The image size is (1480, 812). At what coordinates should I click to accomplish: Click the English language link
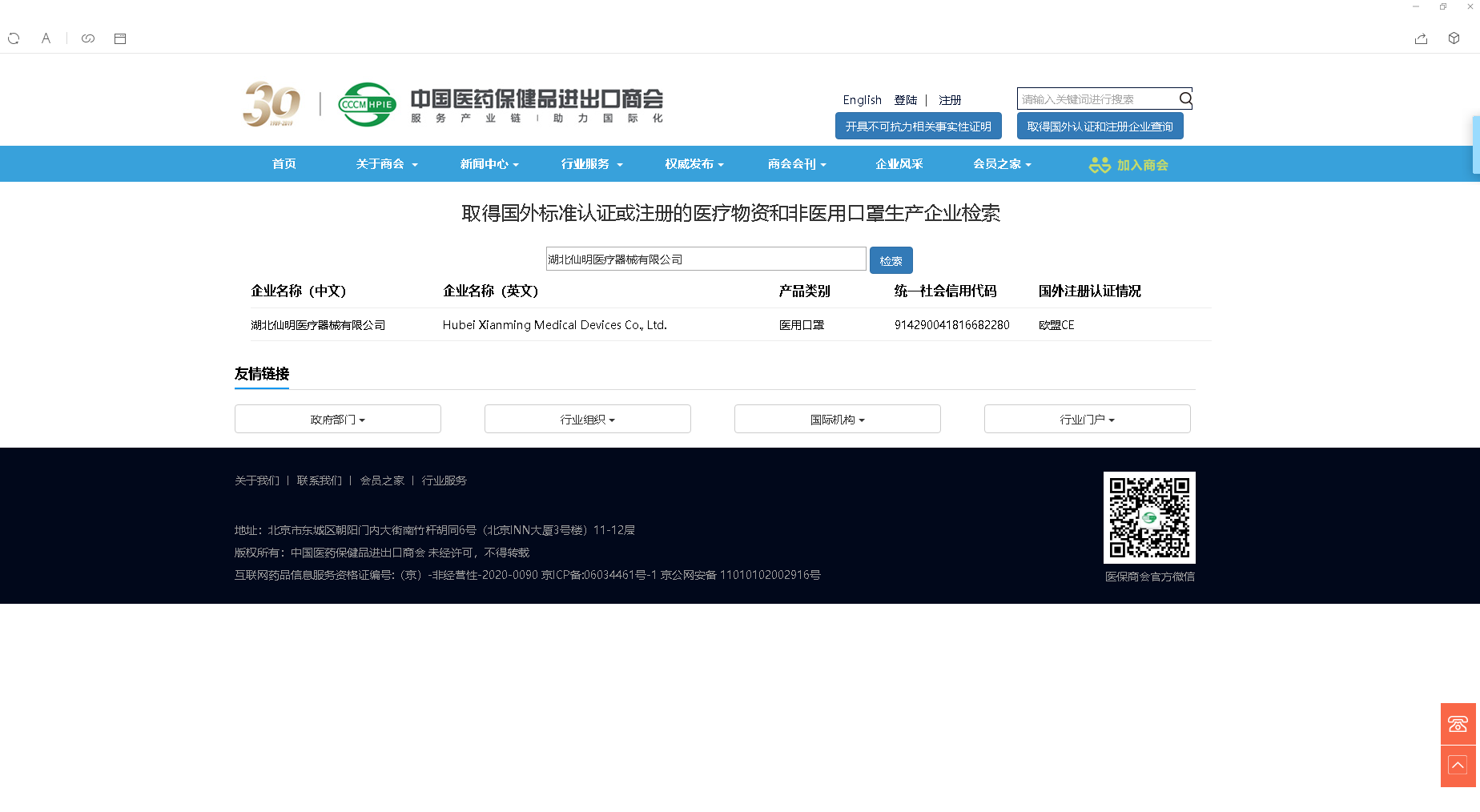click(x=862, y=100)
